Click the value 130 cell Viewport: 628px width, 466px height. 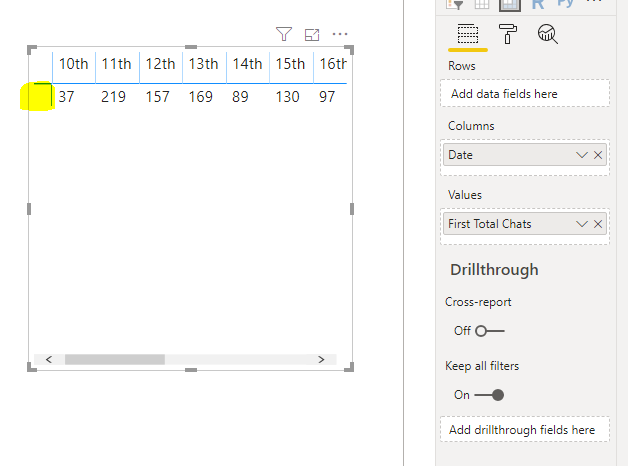click(x=288, y=97)
